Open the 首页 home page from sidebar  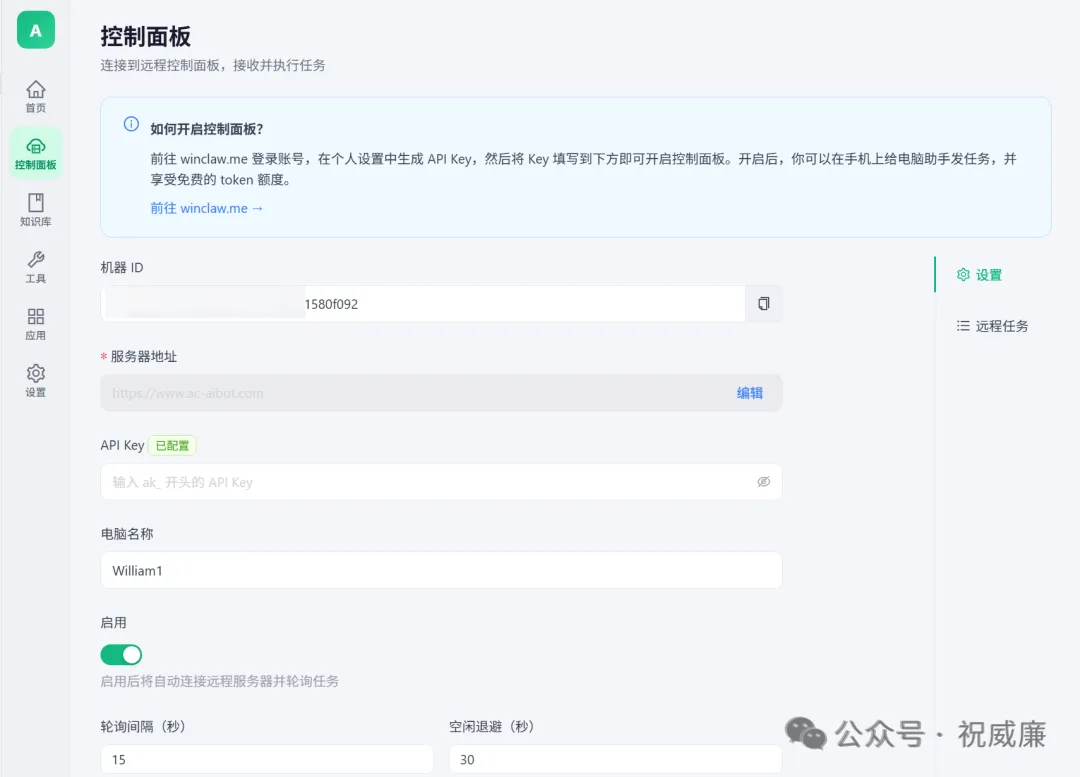pyautogui.click(x=35, y=95)
